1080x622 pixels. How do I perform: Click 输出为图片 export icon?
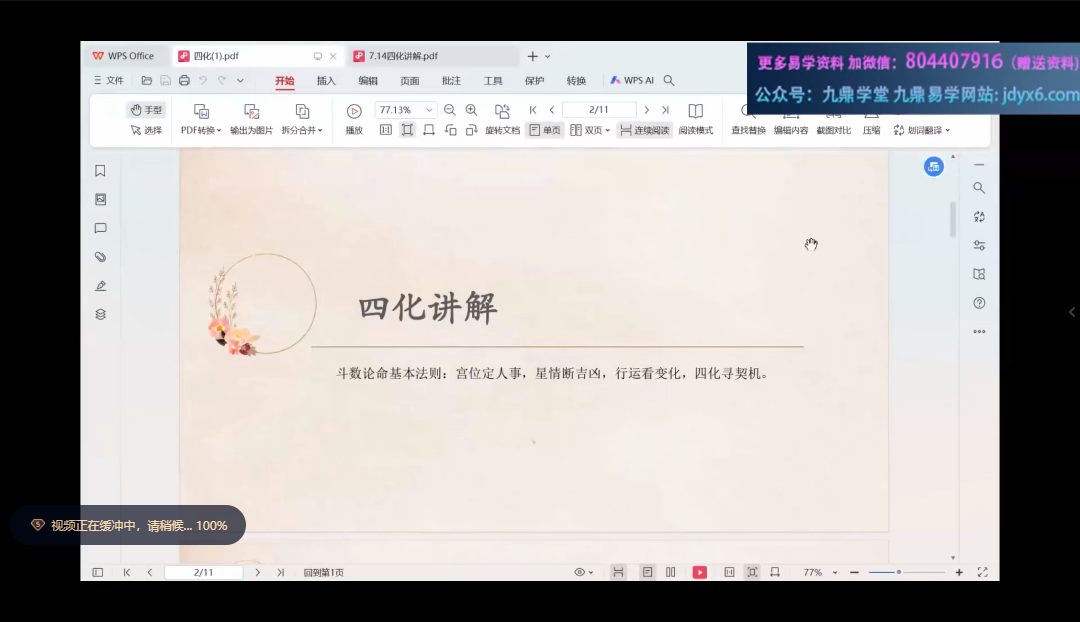point(251,111)
